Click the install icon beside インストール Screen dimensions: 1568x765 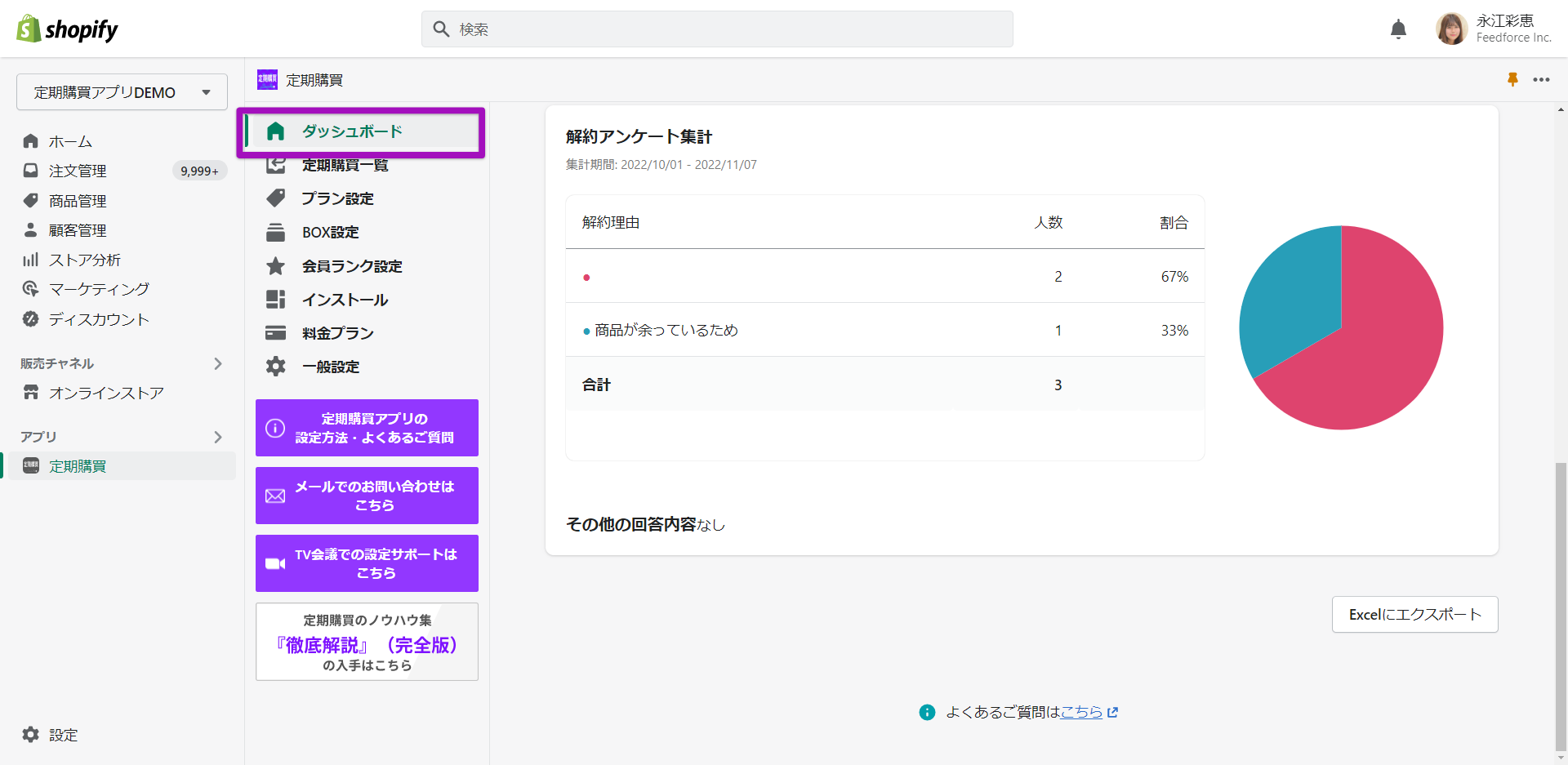[x=276, y=300]
